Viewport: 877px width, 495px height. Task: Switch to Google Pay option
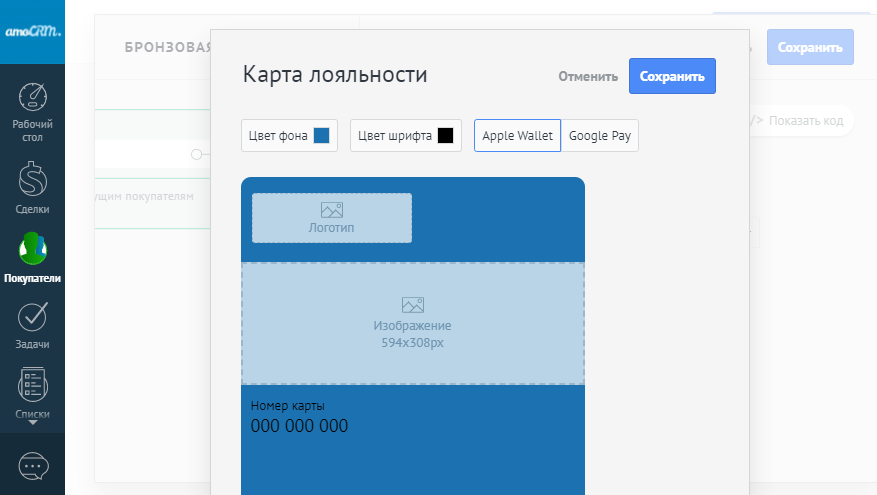pos(599,136)
